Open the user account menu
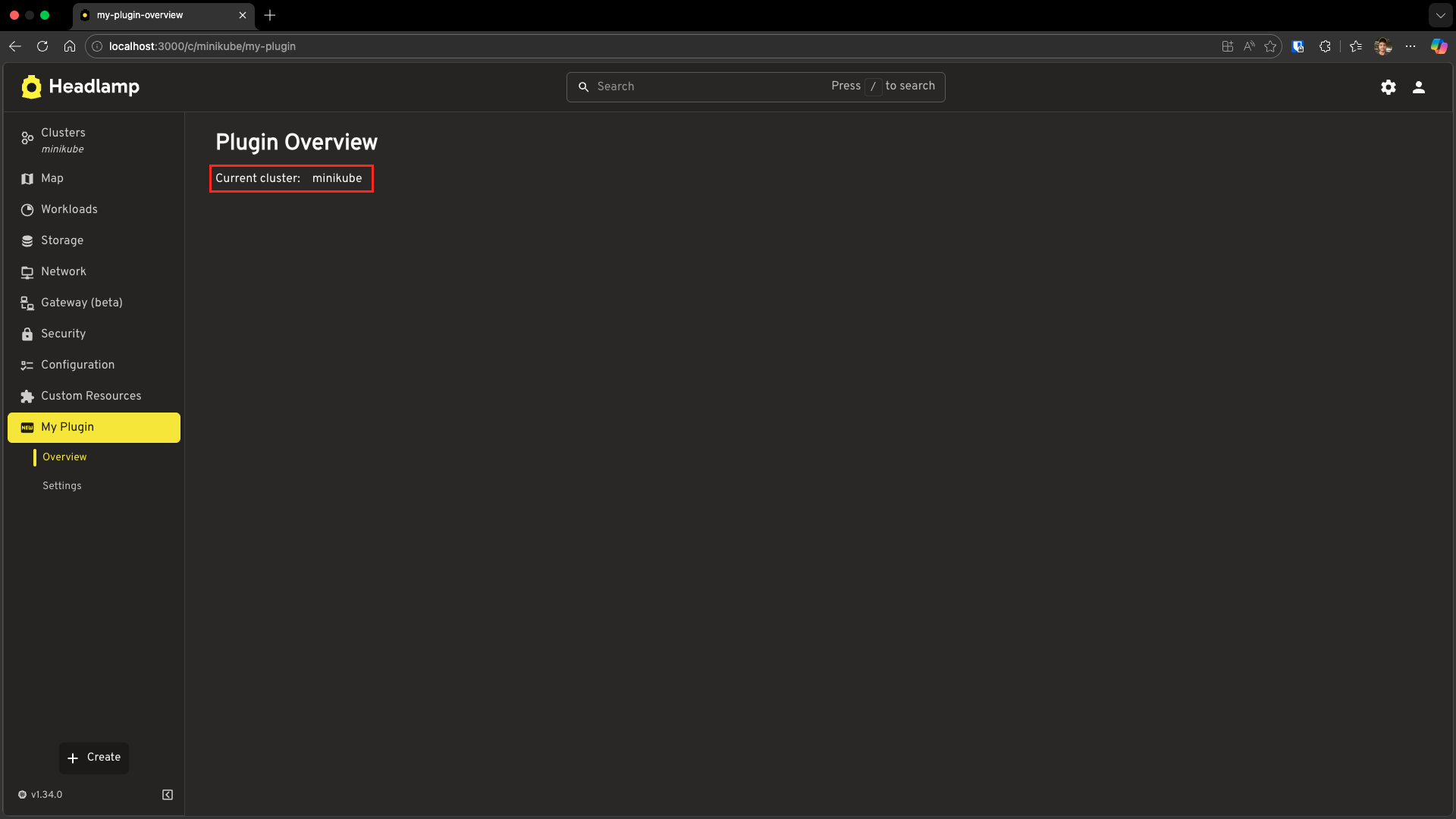Screen dimensions: 1456x819 1419,87
